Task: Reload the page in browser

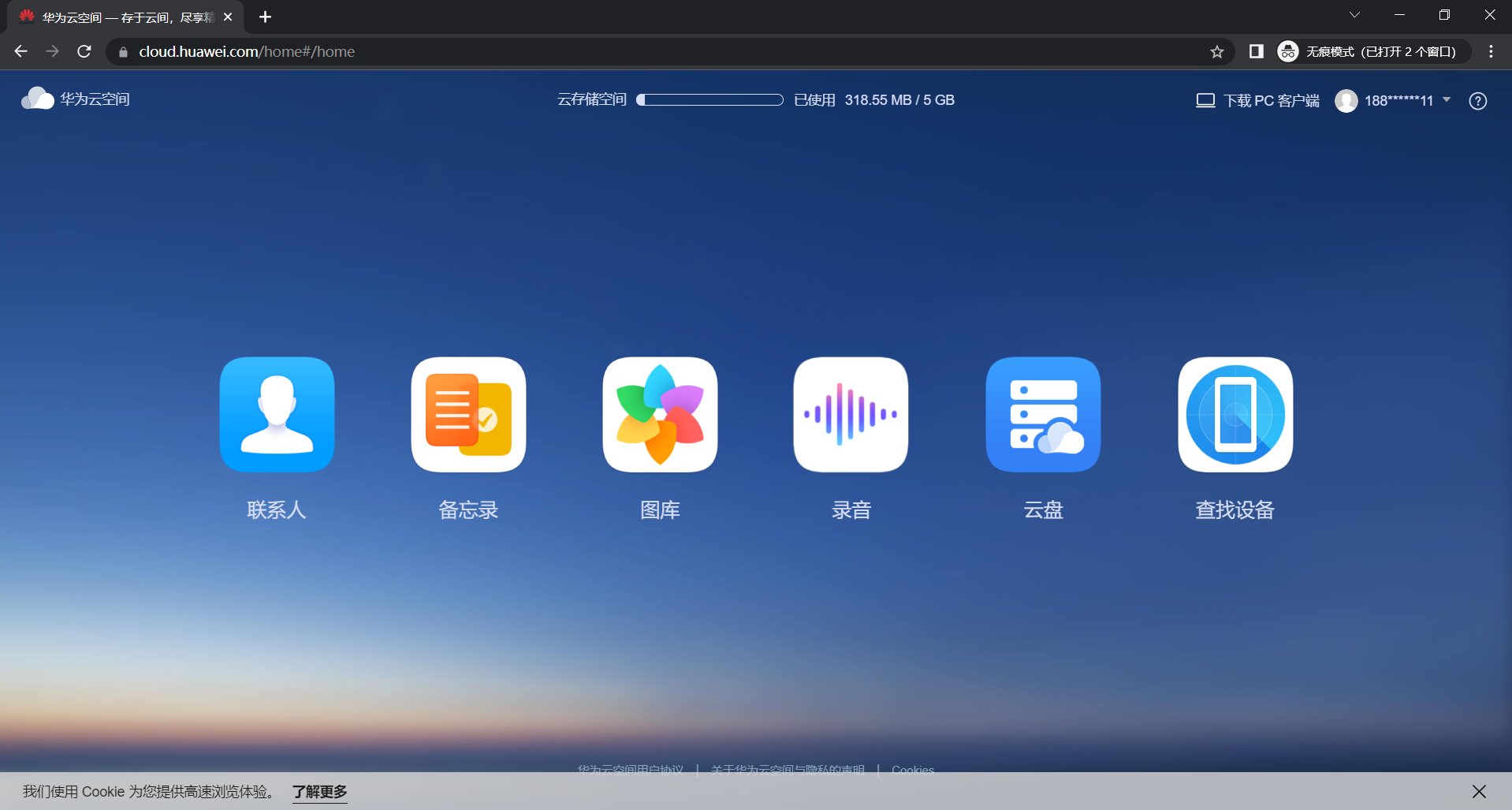Action: (x=84, y=51)
